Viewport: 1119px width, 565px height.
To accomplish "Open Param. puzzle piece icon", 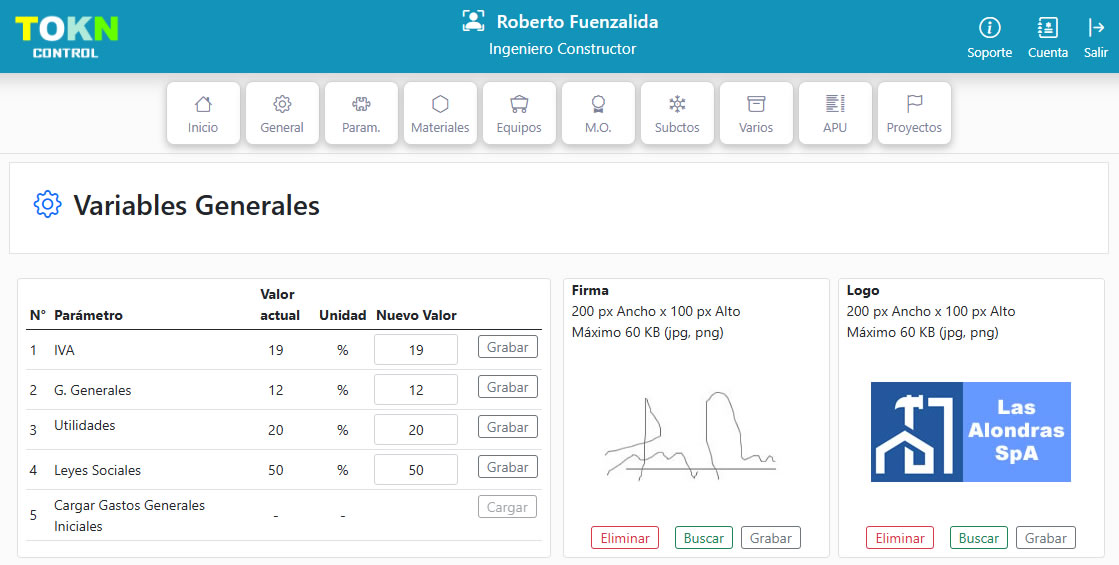I will coord(361,104).
